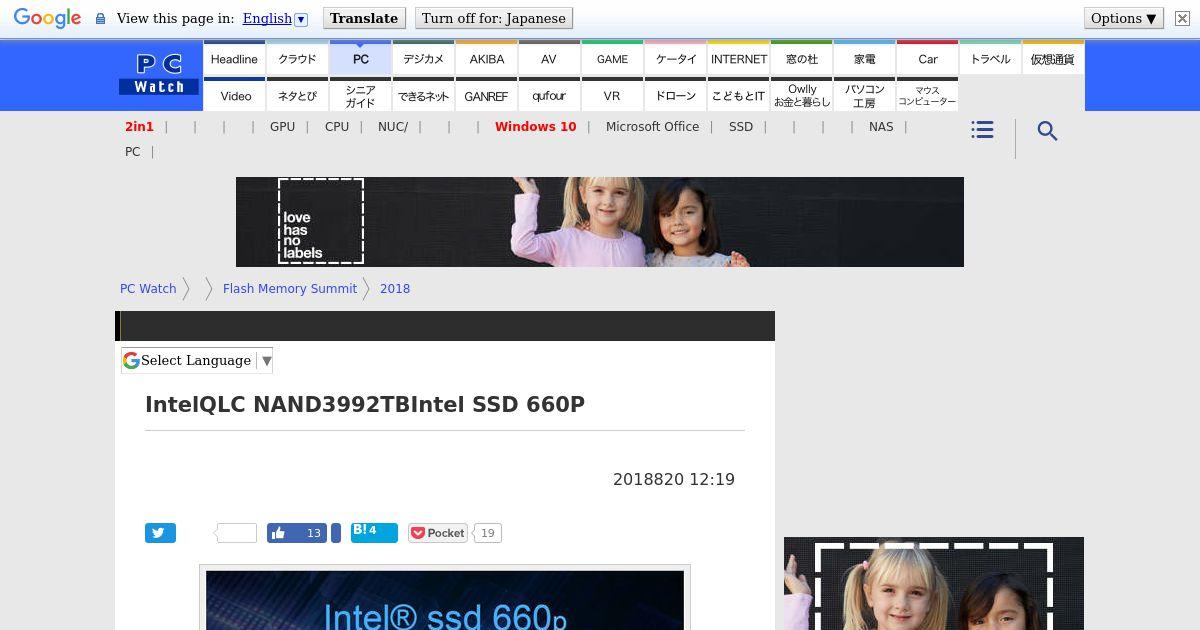Open the Car tab
Viewport: 1200px width, 630px height.
point(928,59)
